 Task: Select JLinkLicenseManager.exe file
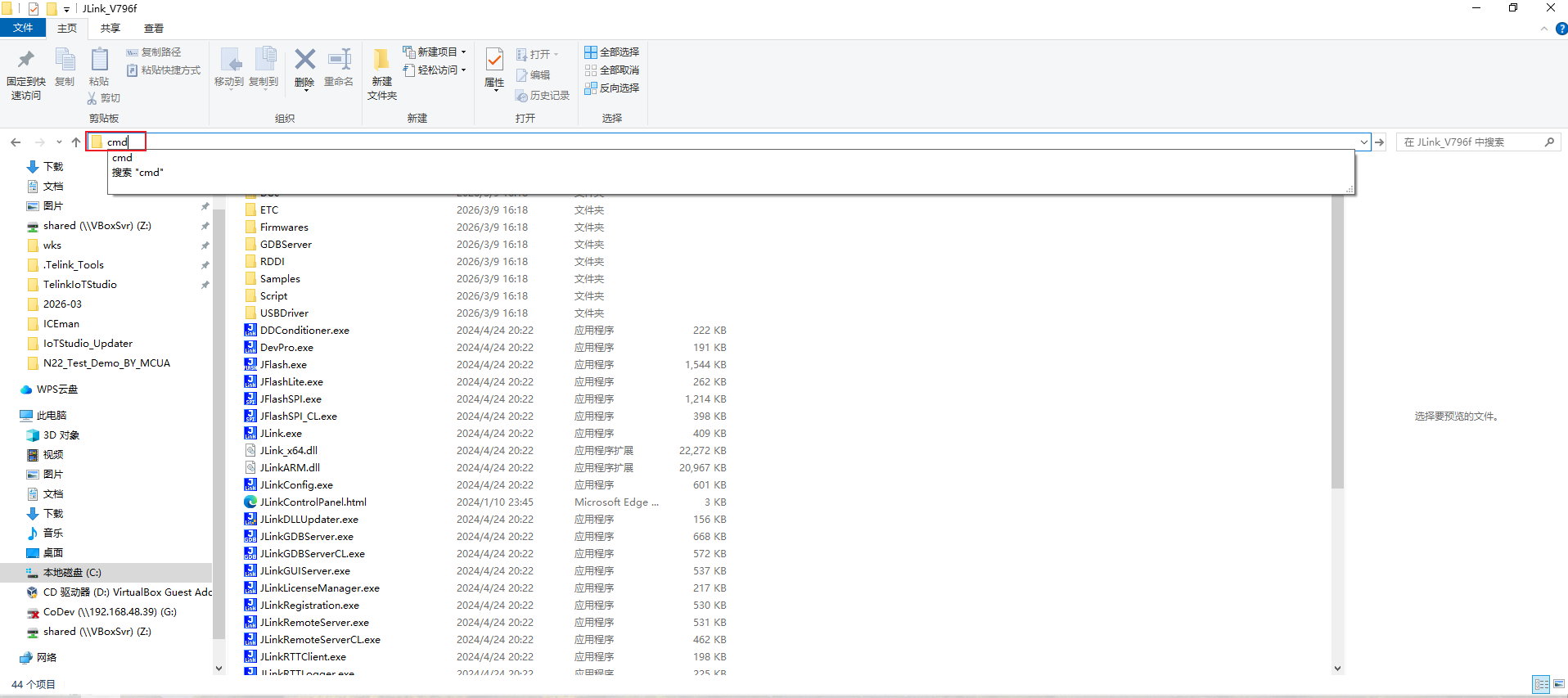(320, 588)
